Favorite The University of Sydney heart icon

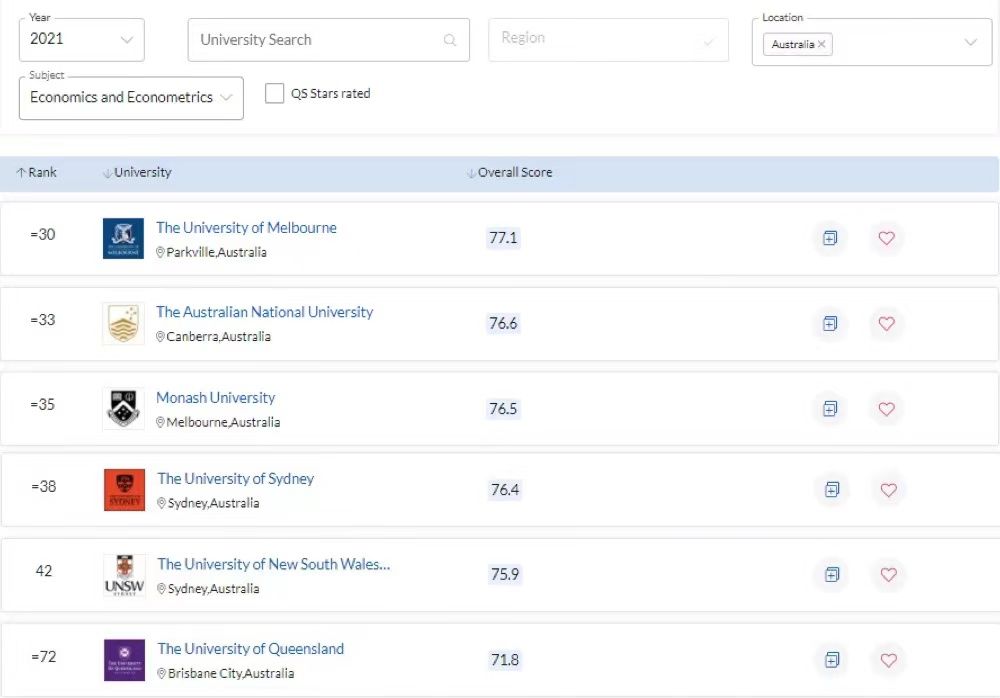[888, 489]
